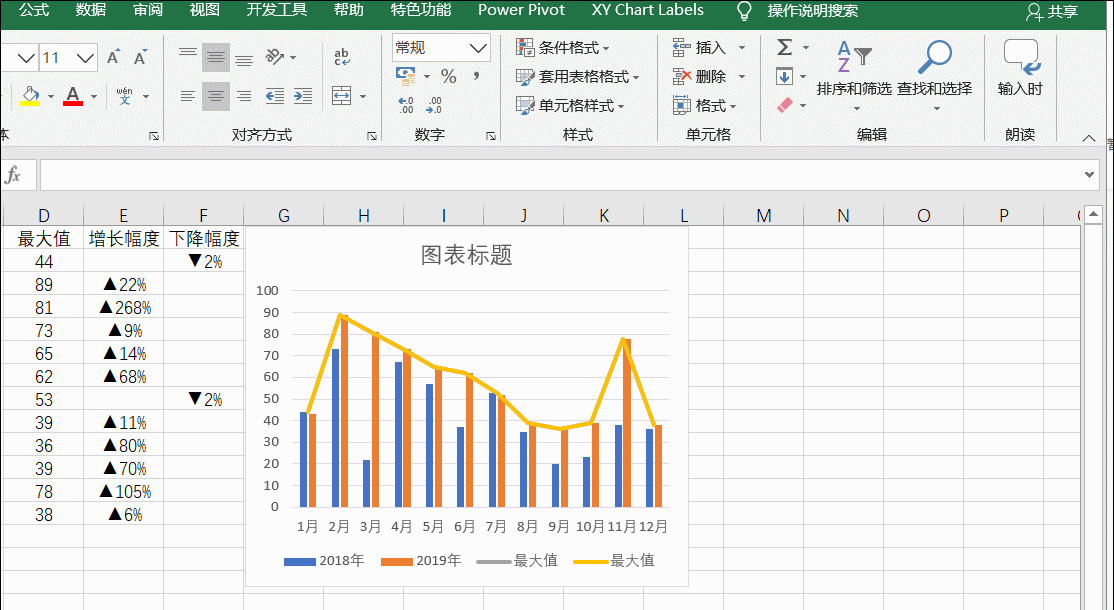
Task: Expand the 删除 dropdown arrow
Action: click(x=742, y=76)
